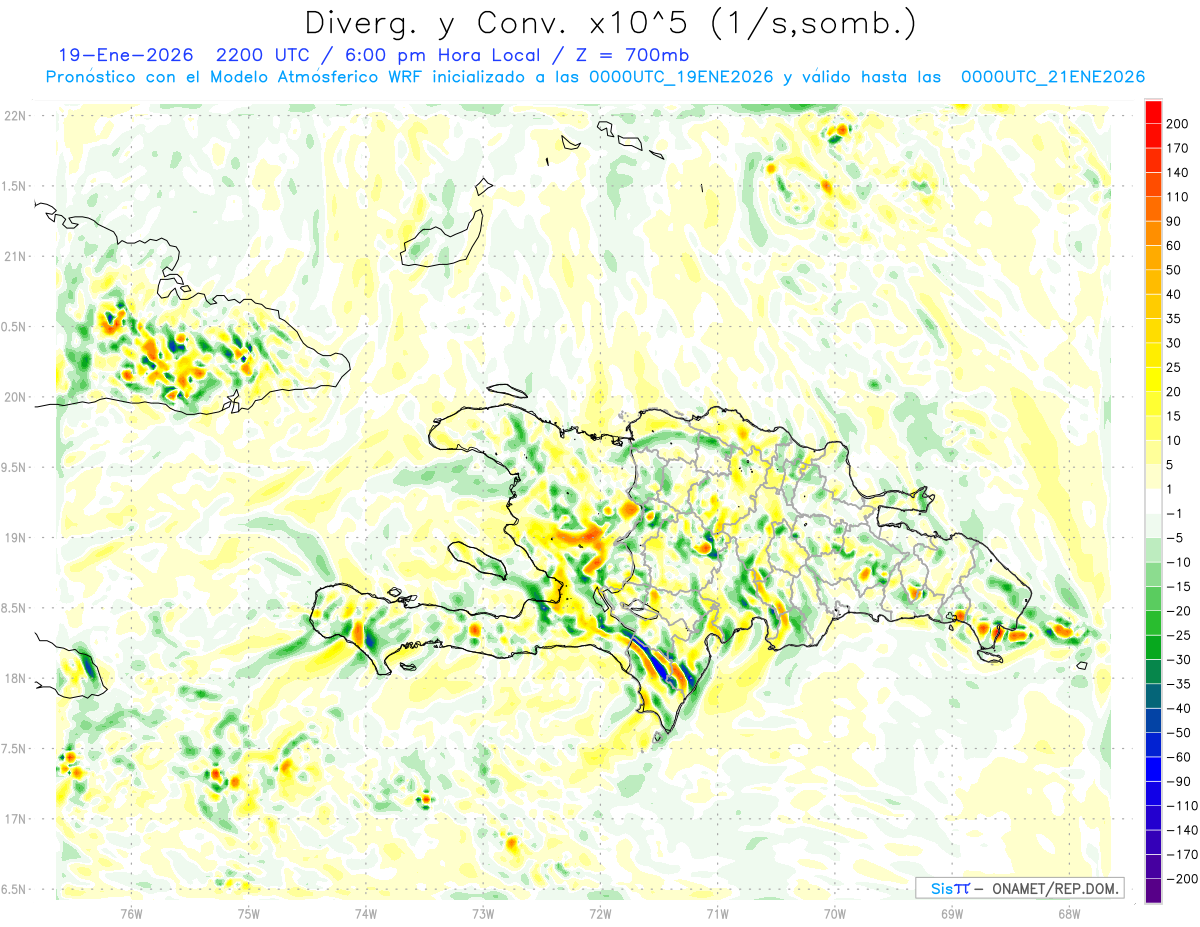Click the '-200' color scale label

tap(1181, 878)
